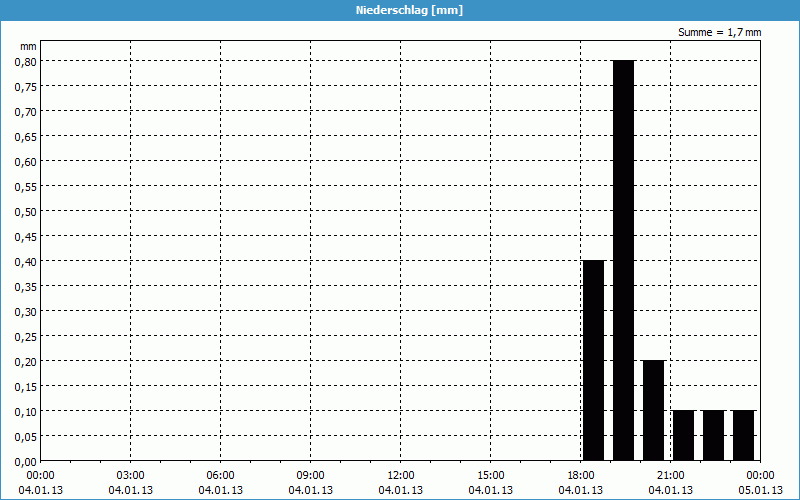Click the 0,25 y-axis value
Viewport: 800px width, 500px height.
click(x=26, y=337)
